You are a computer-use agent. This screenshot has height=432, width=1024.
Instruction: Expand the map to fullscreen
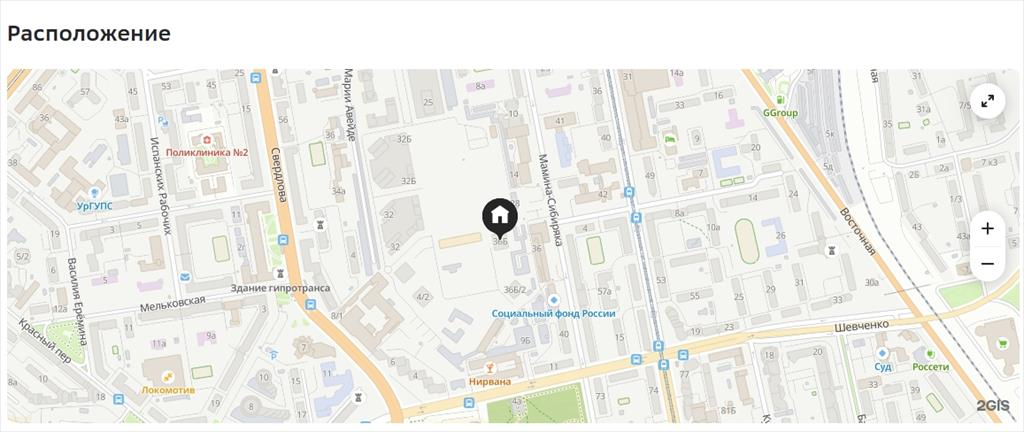click(x=987, y=100)
